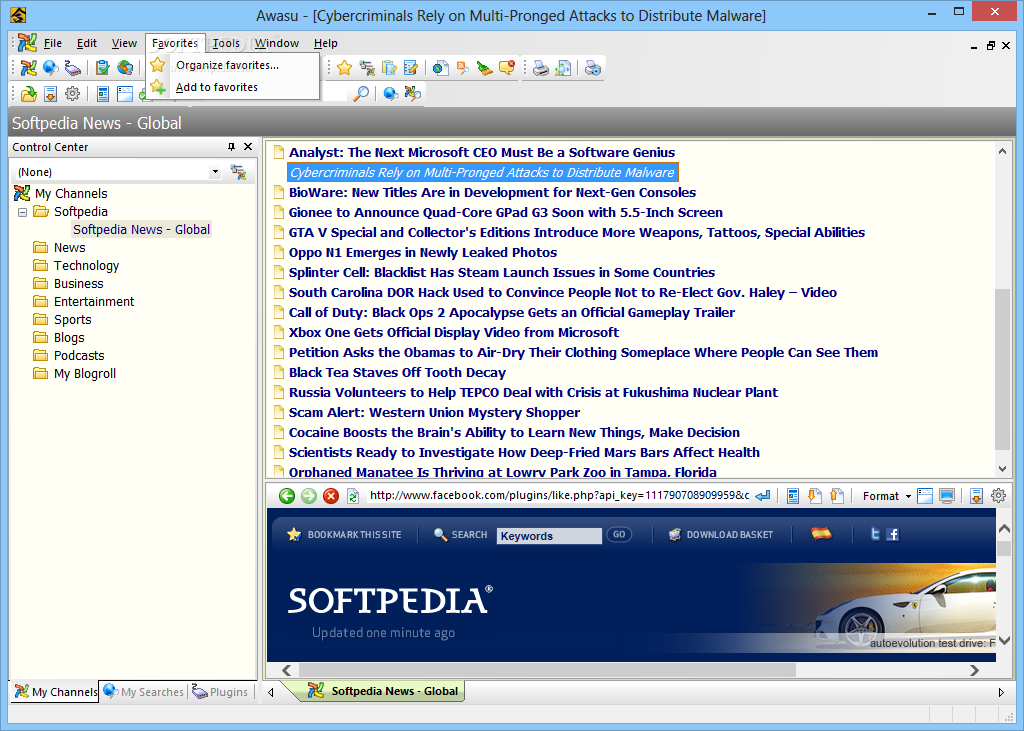Open the Tools menu
The height and width of the screenshot is (731, 1024).
click(x=226, y=43)
